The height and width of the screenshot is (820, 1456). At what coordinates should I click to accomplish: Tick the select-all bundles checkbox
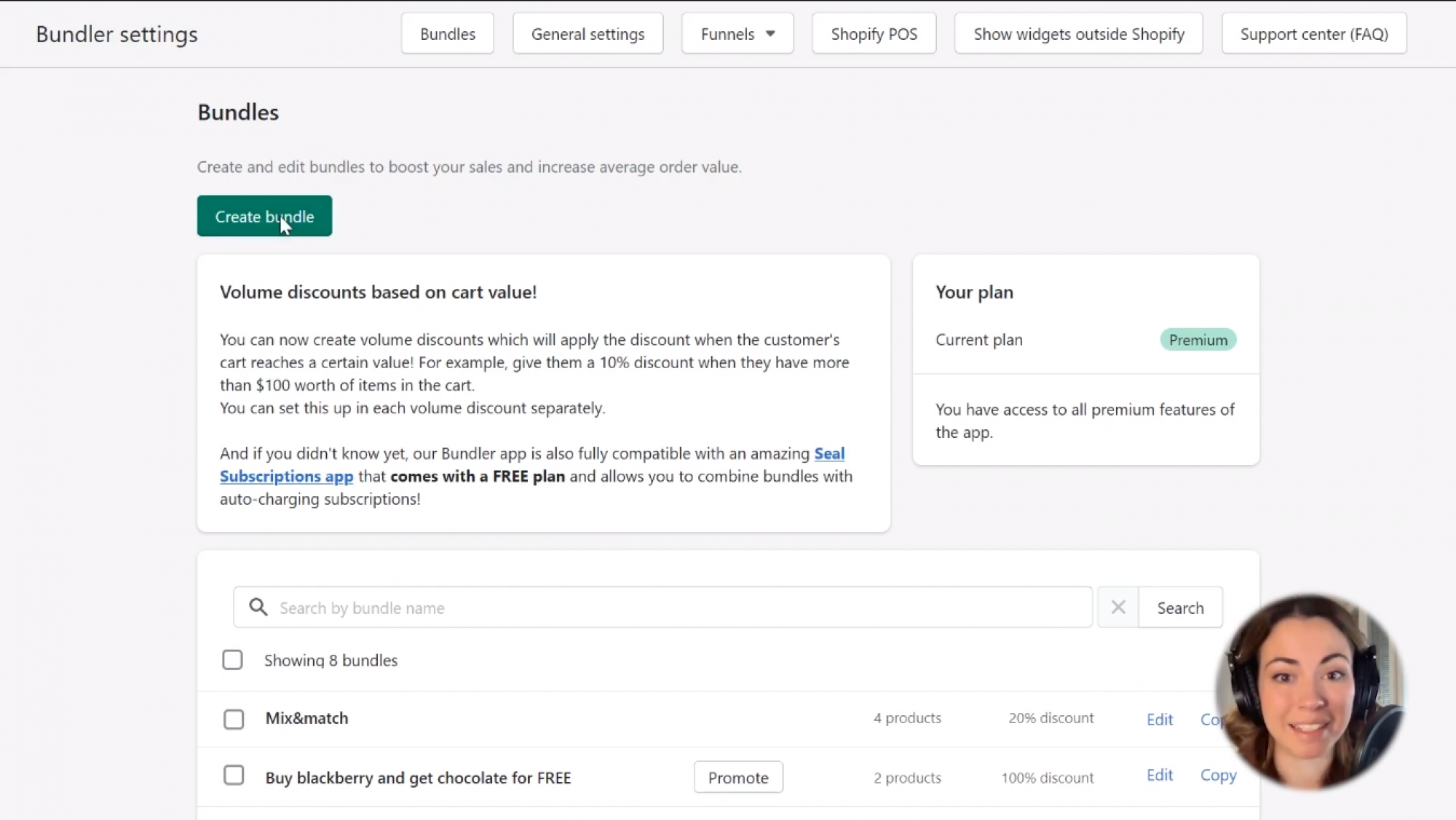[232, 660]
